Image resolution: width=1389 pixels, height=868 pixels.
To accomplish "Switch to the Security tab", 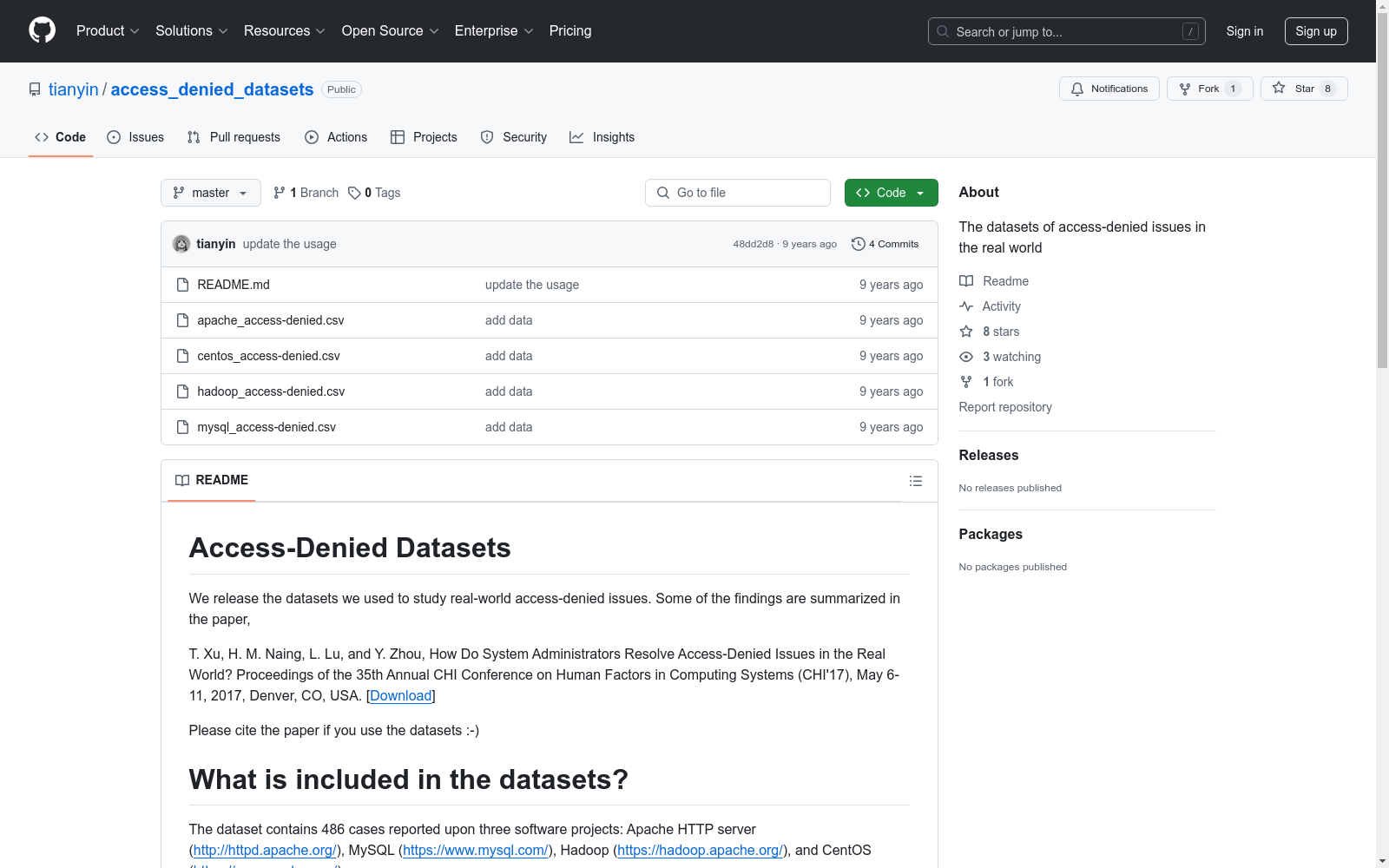I will (x=514, y=137).
